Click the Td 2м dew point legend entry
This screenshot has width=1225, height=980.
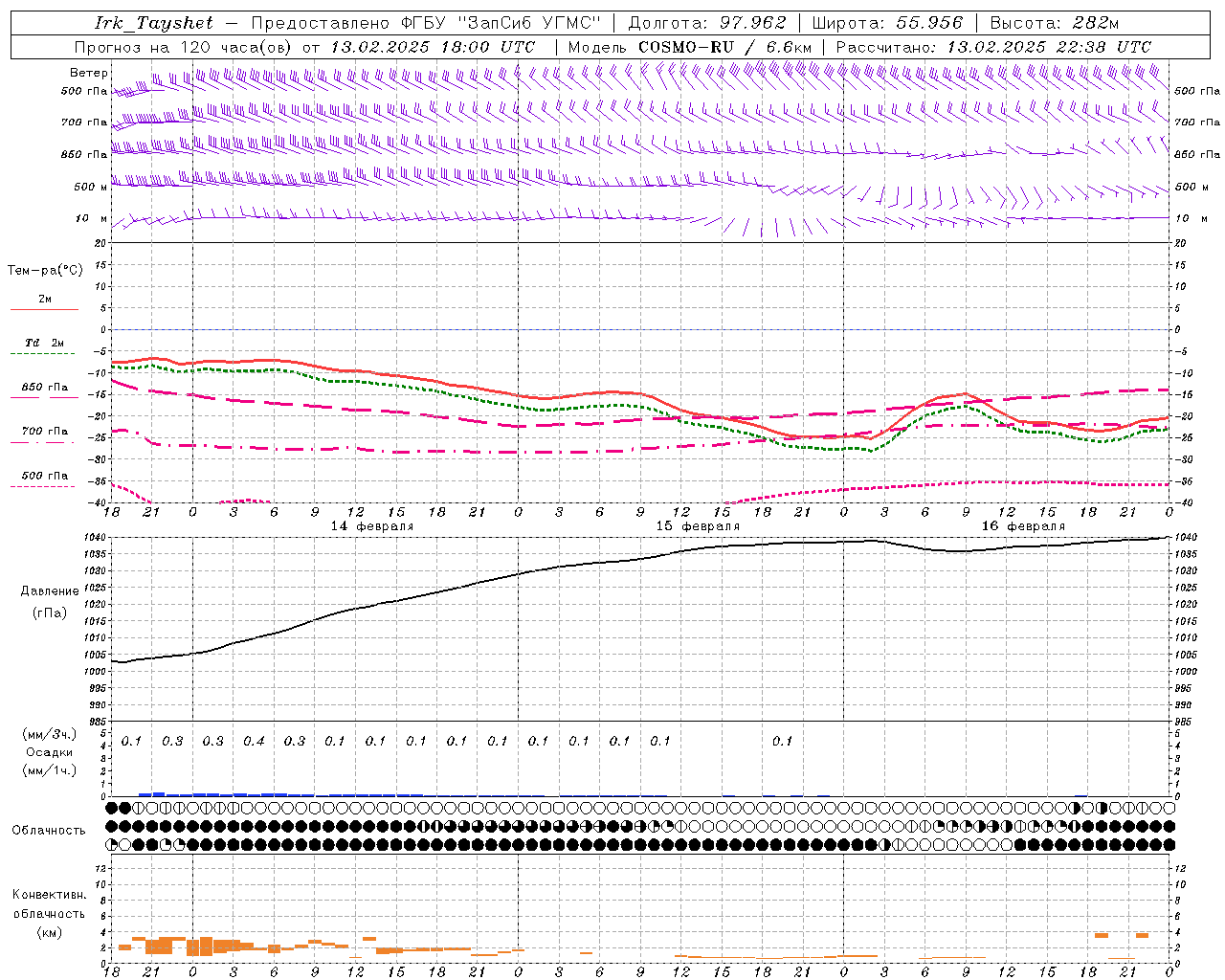pos(45,343)
